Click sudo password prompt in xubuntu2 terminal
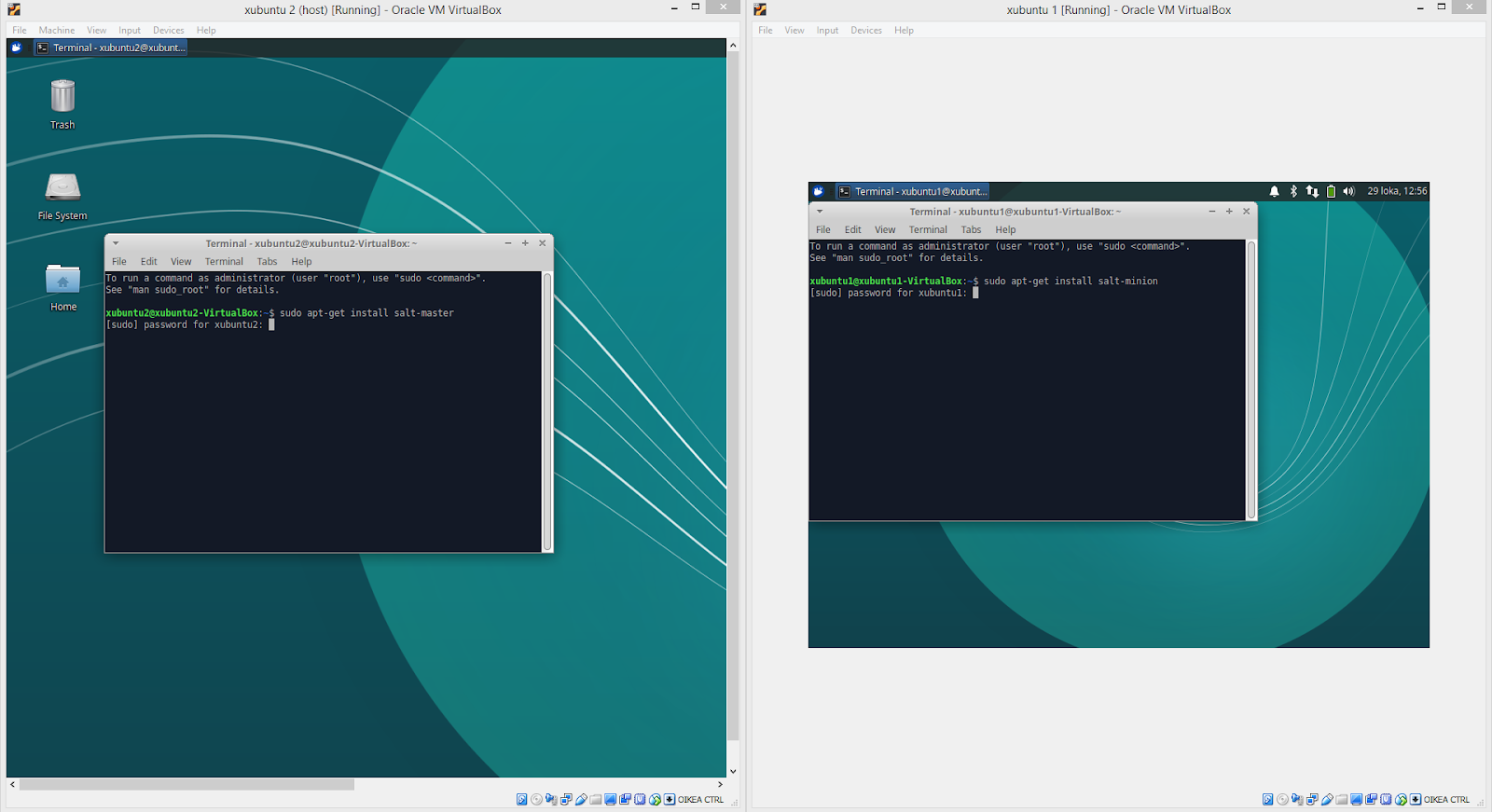This screenshot has width=1492, height=812. [x=185, y=325]
